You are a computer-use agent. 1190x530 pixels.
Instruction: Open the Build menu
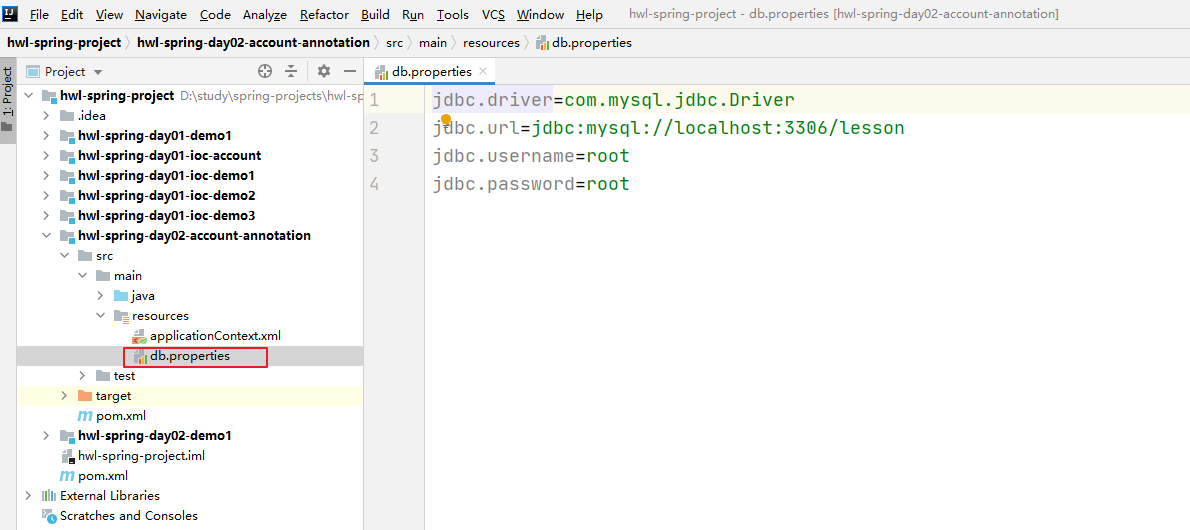click(376, 14)
